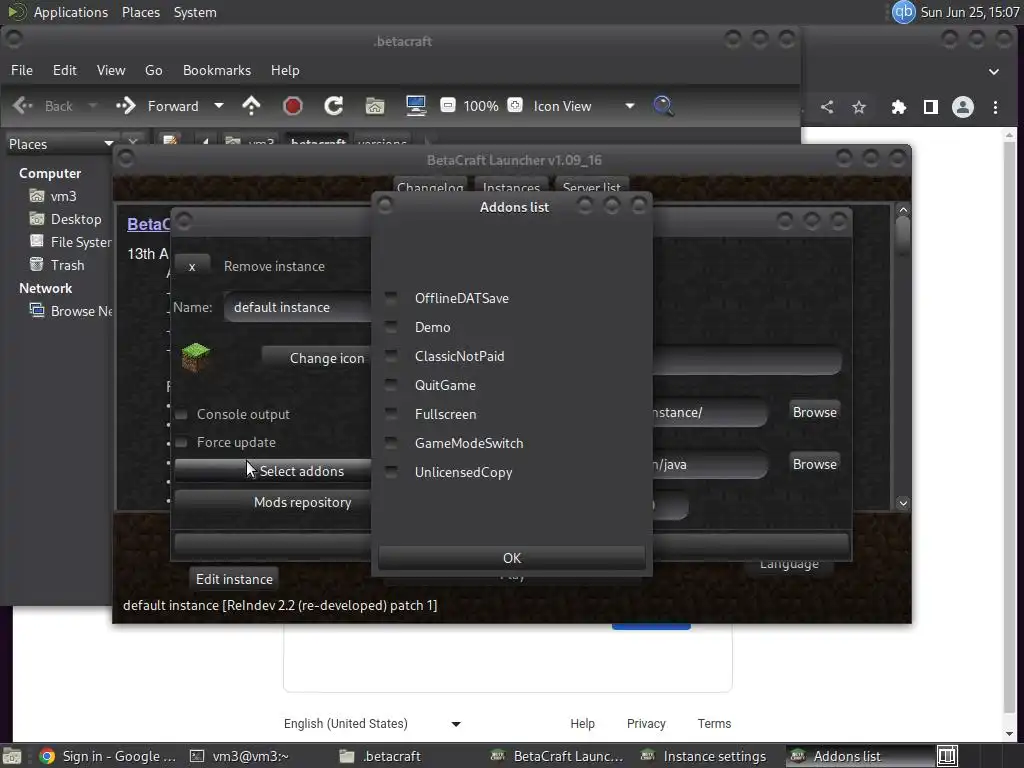Open browser extensions puzzle icon
The height and width of the screenshot is (768, 1024).
(899, 107)
